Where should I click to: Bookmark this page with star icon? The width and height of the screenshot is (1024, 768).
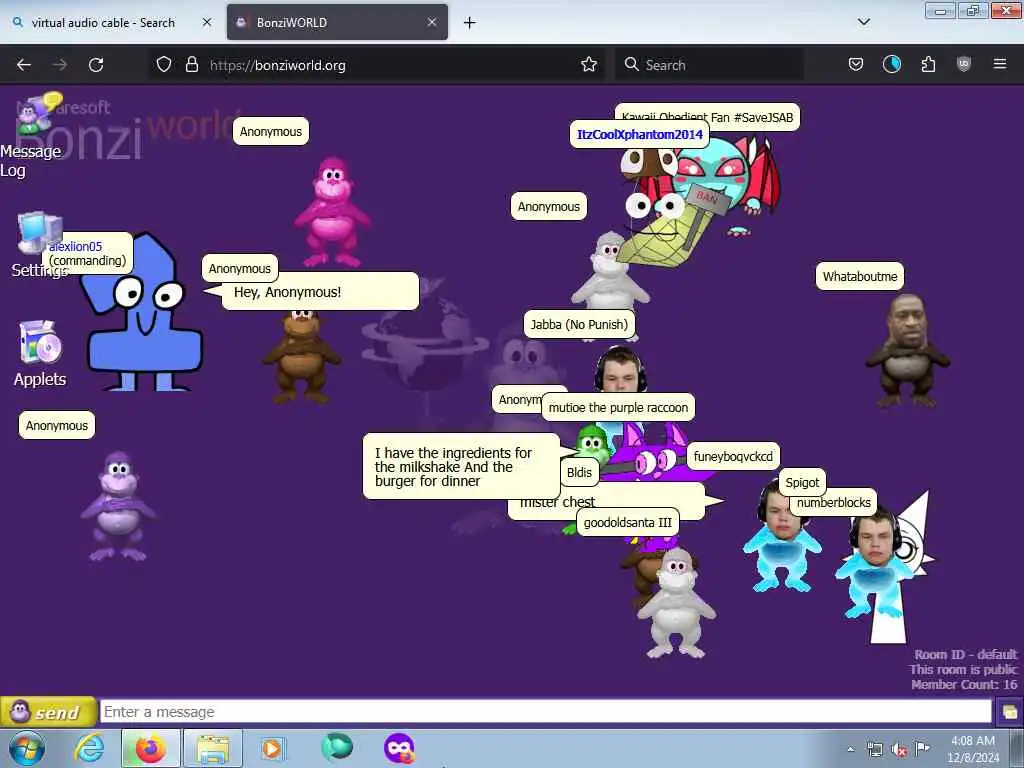tap(589, 65)
